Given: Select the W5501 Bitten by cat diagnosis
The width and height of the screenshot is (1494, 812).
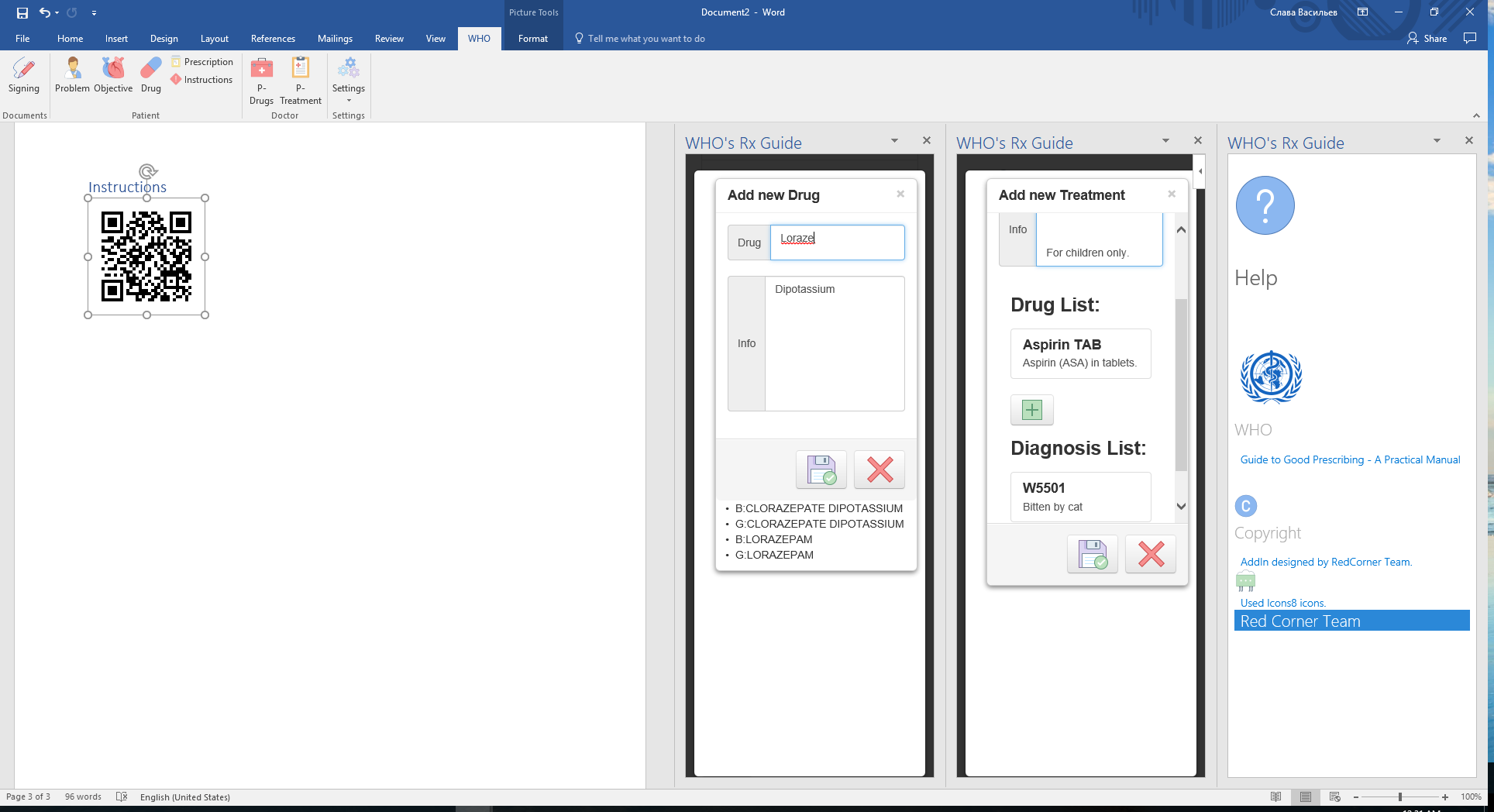Looking at the screenshot, I should click(1080, 497).
